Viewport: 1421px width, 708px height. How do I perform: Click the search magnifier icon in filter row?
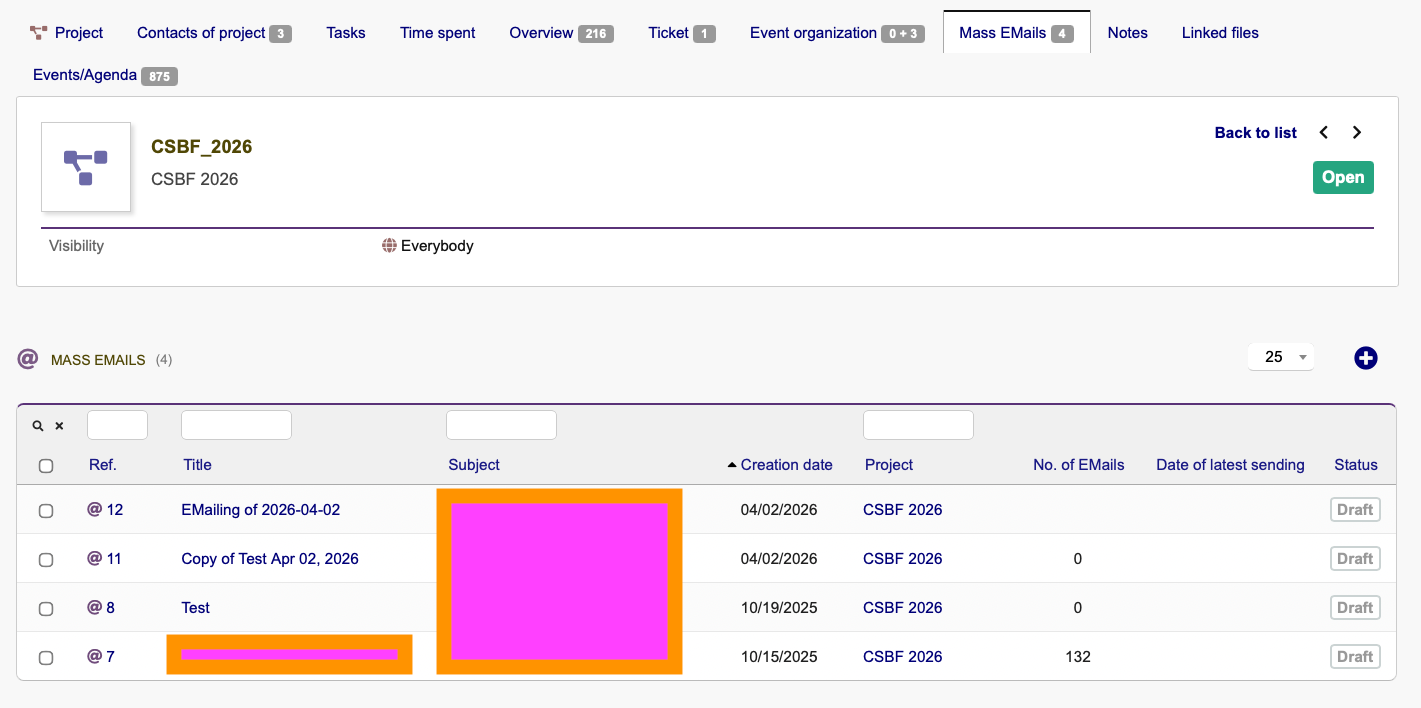pyautogui.click(x=38, y=426)
